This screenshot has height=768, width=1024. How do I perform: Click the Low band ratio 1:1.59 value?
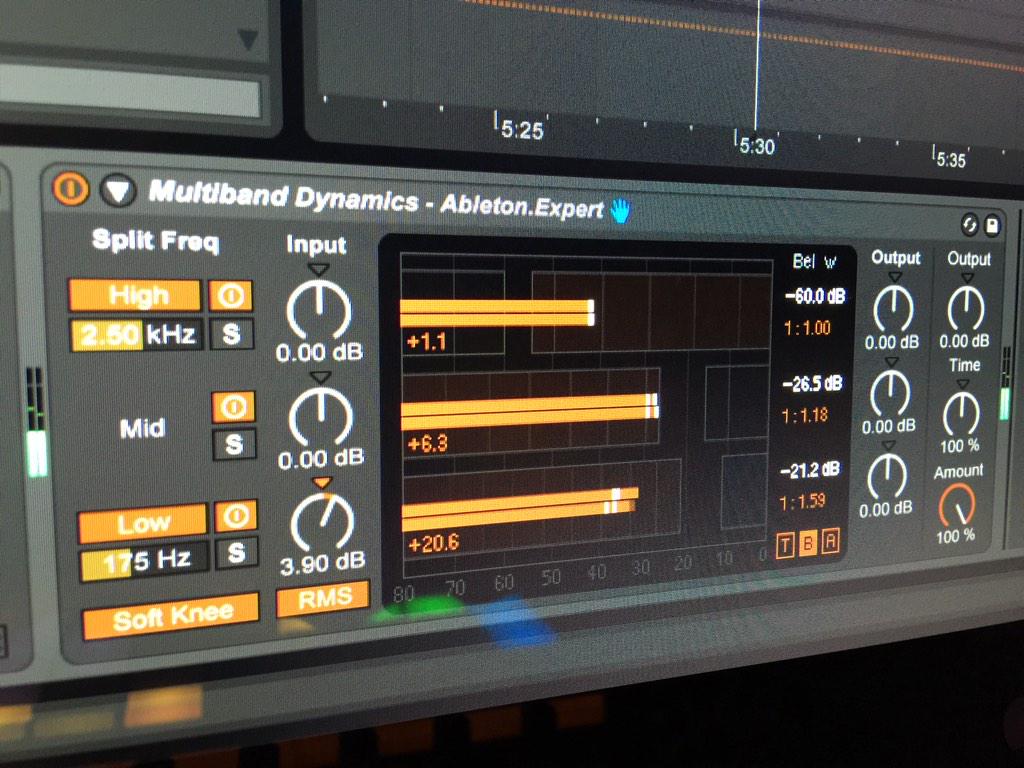803,502
